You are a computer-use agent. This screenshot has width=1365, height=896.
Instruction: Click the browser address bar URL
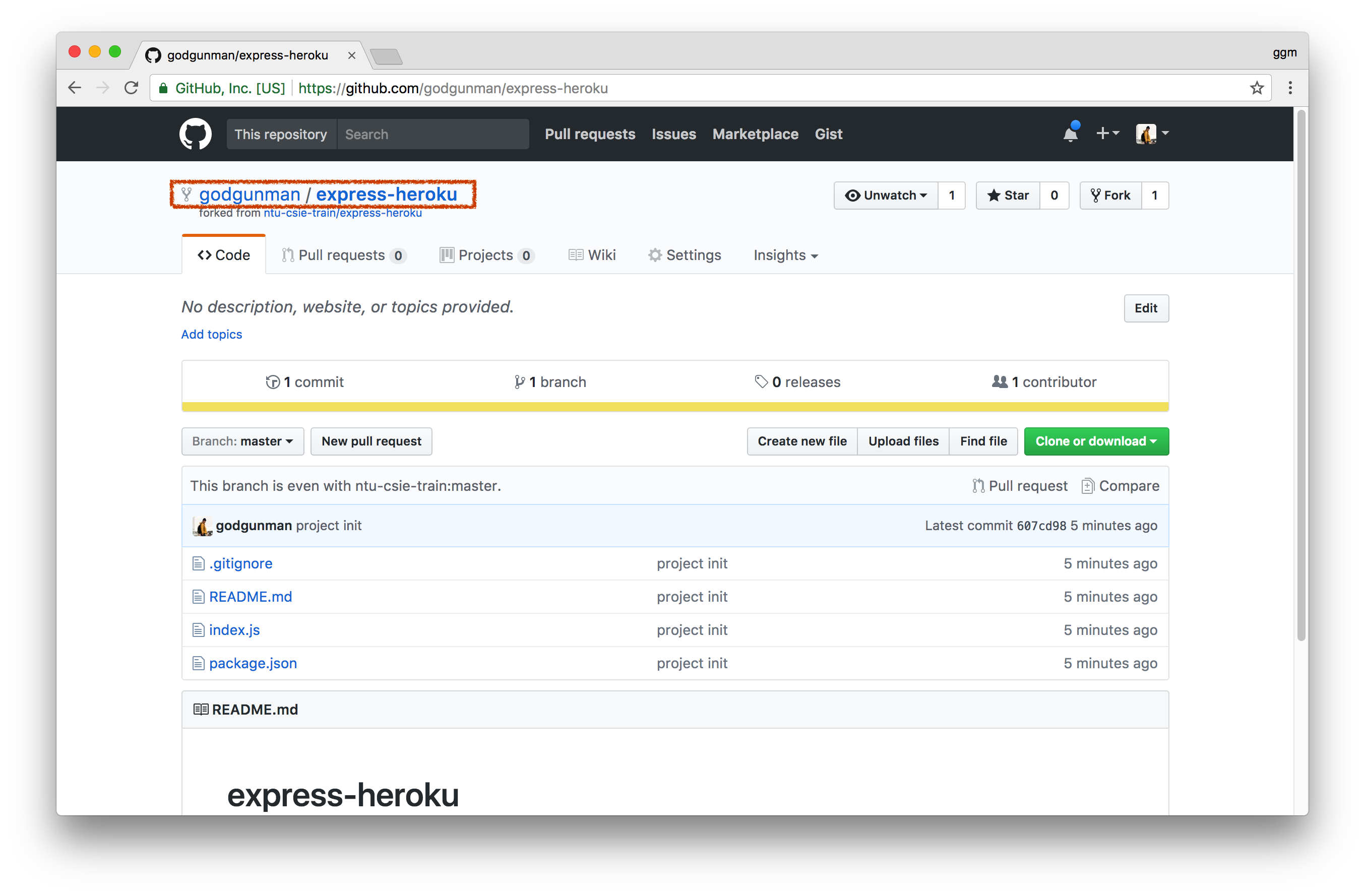click(x=453, y=88)
